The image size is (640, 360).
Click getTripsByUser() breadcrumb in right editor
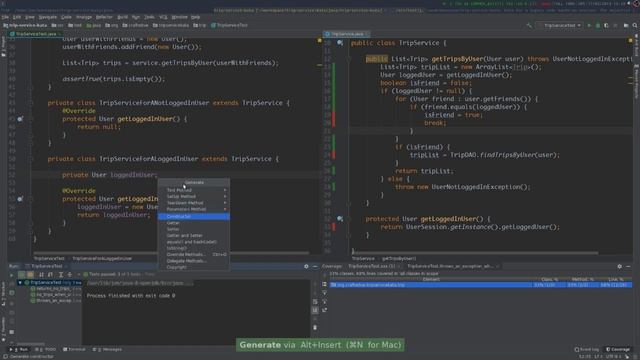click(399, 258)
